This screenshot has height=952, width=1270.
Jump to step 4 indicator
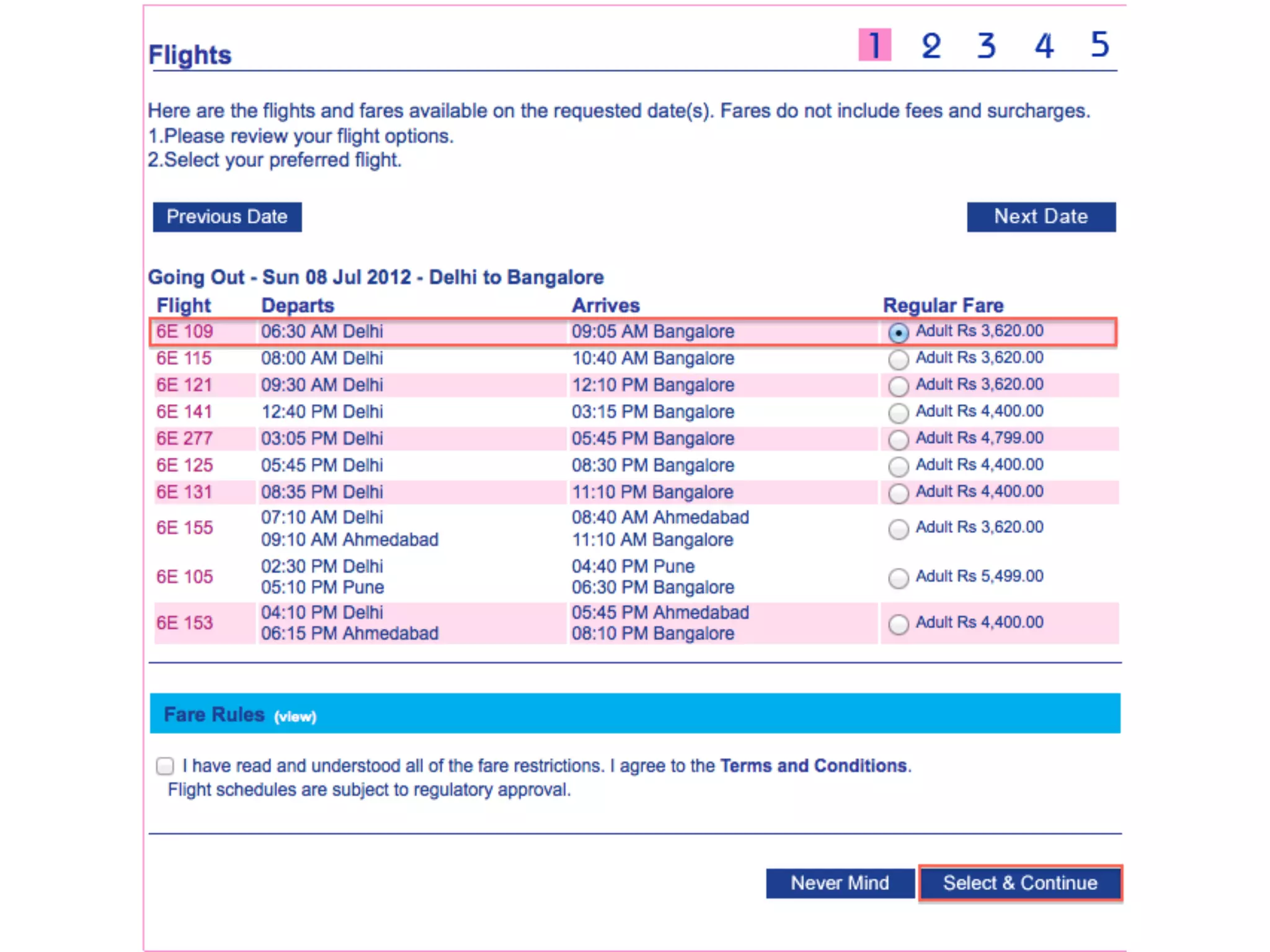[1044, 45]
